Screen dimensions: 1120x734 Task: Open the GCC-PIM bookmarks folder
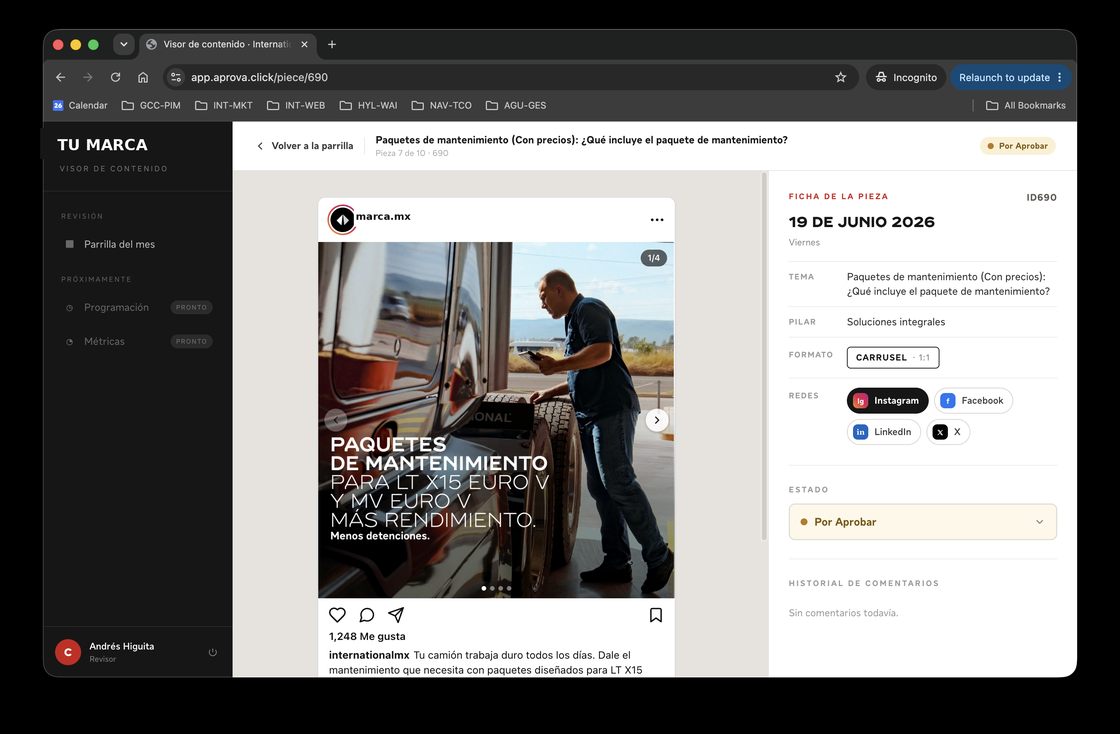click(151, 106)
